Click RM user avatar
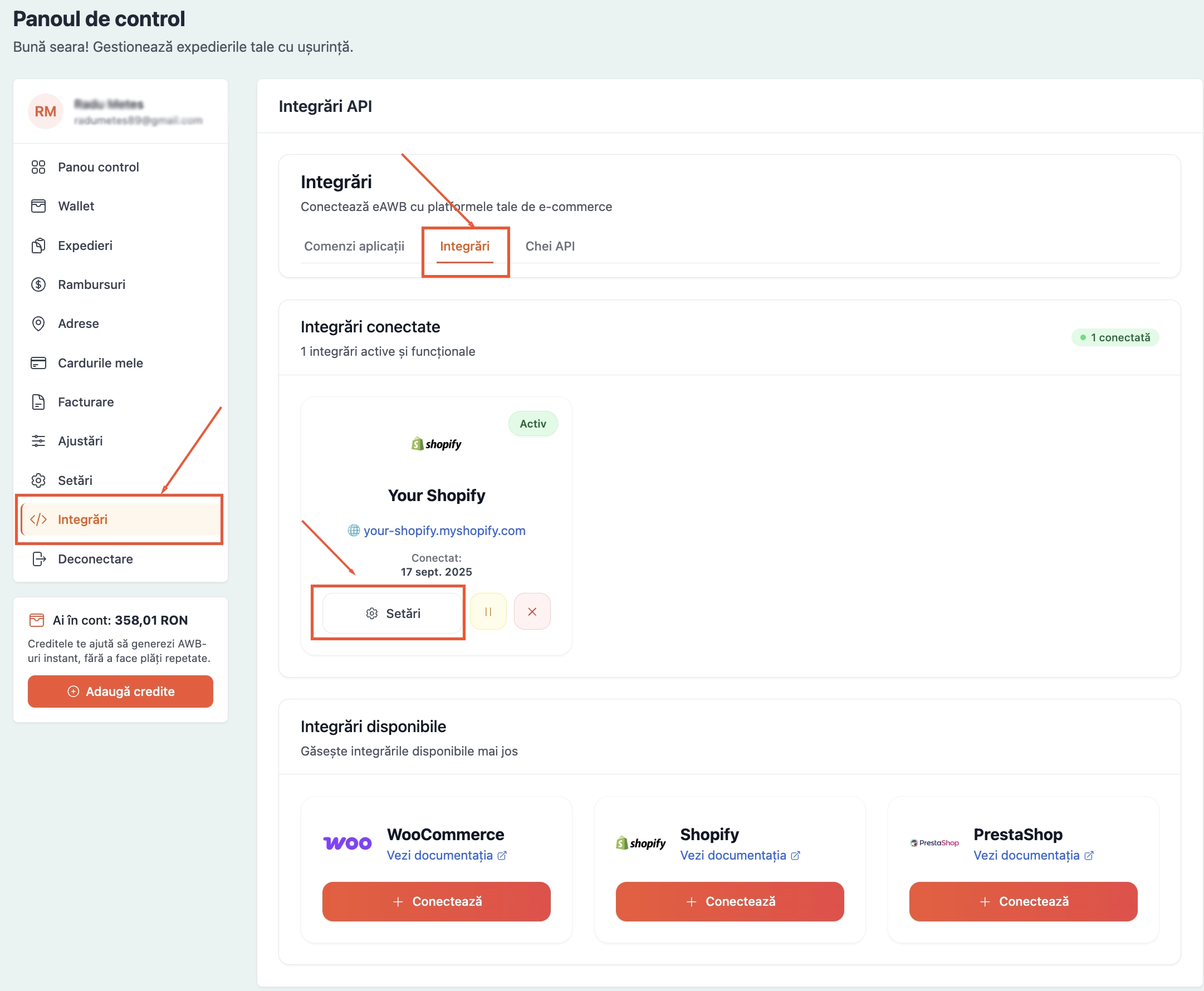Viewport: 1204px width, 991px height. pyautogui.click(x=46, y=111)
